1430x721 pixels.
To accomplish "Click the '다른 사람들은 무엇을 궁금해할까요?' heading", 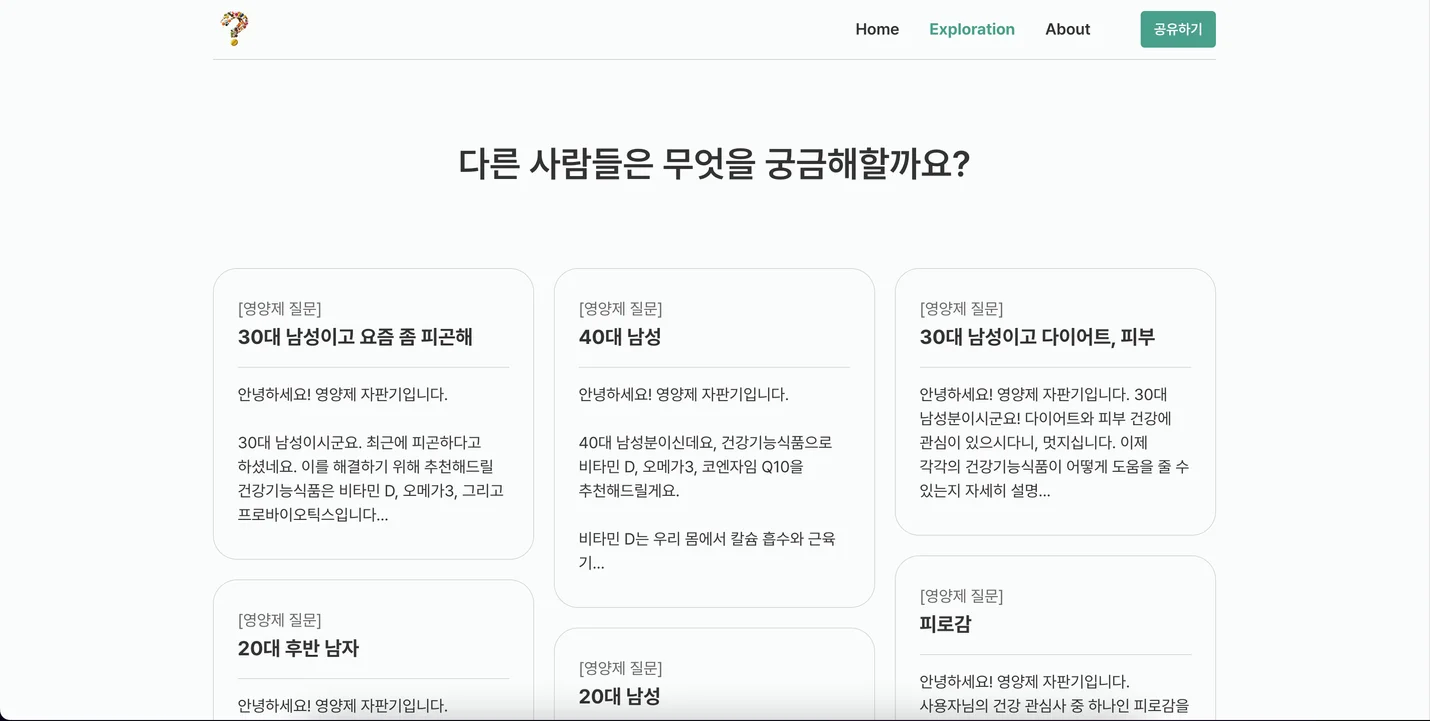I will 714,164.
